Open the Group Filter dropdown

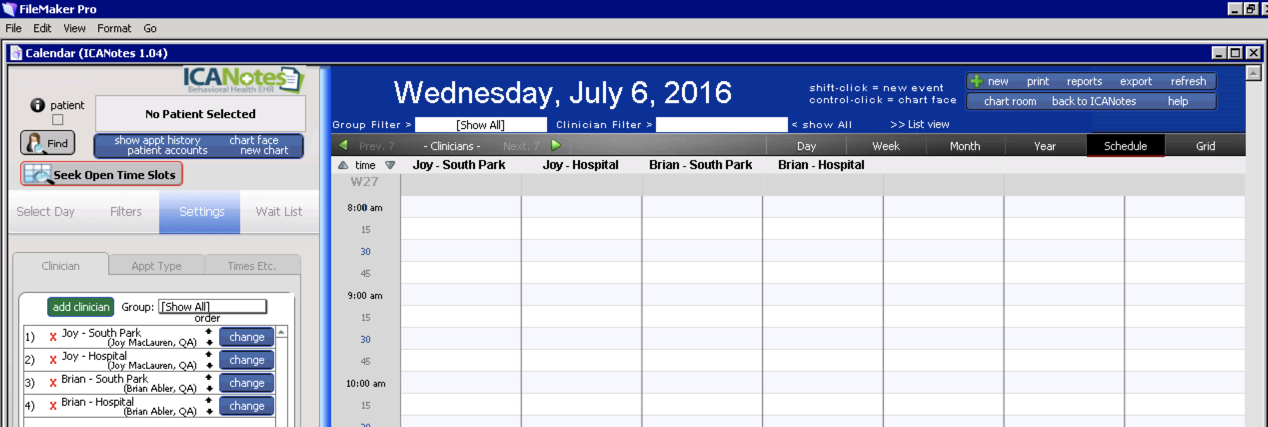[x=481, y=125]
